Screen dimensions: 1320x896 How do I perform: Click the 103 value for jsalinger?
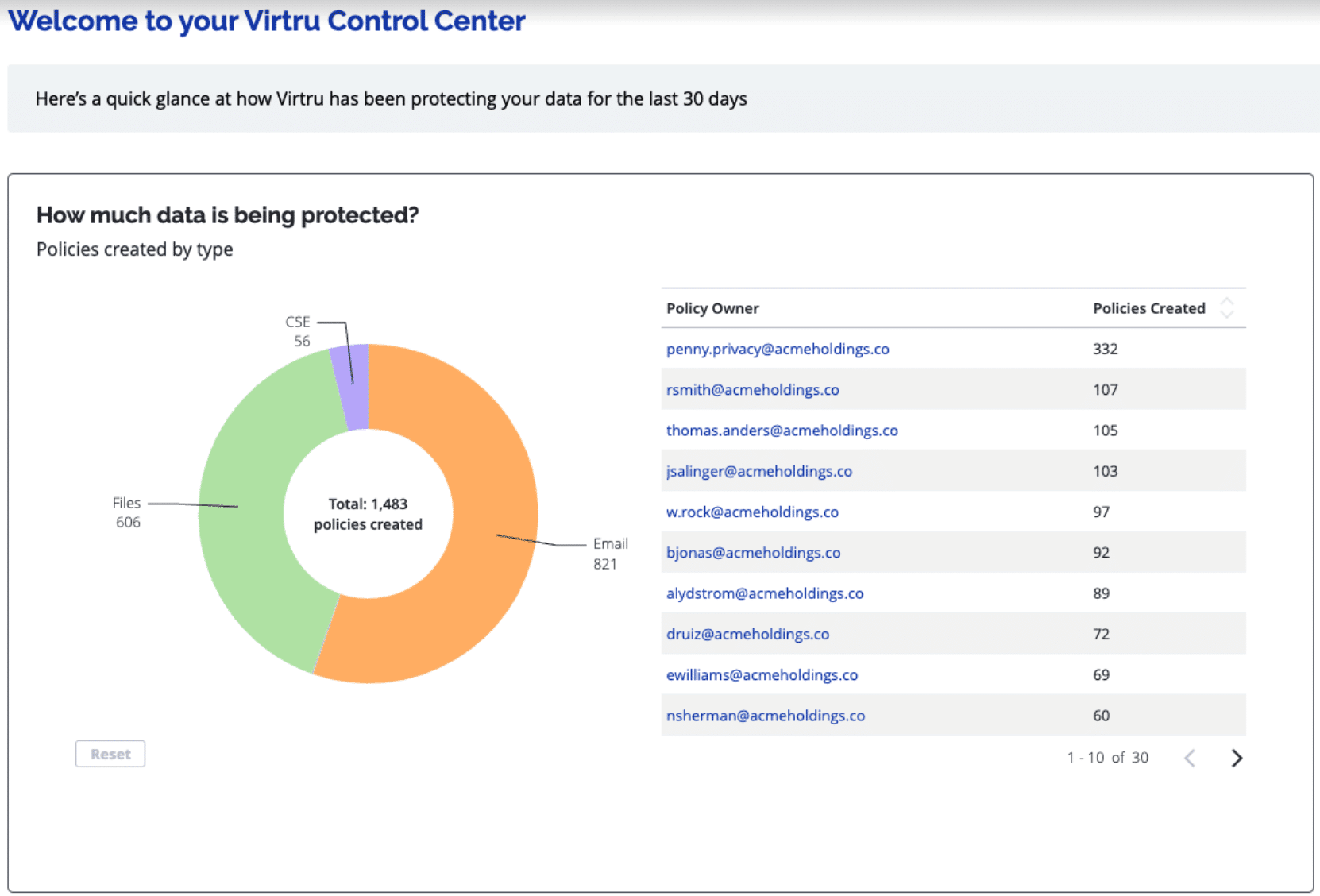click(1105, 471)
